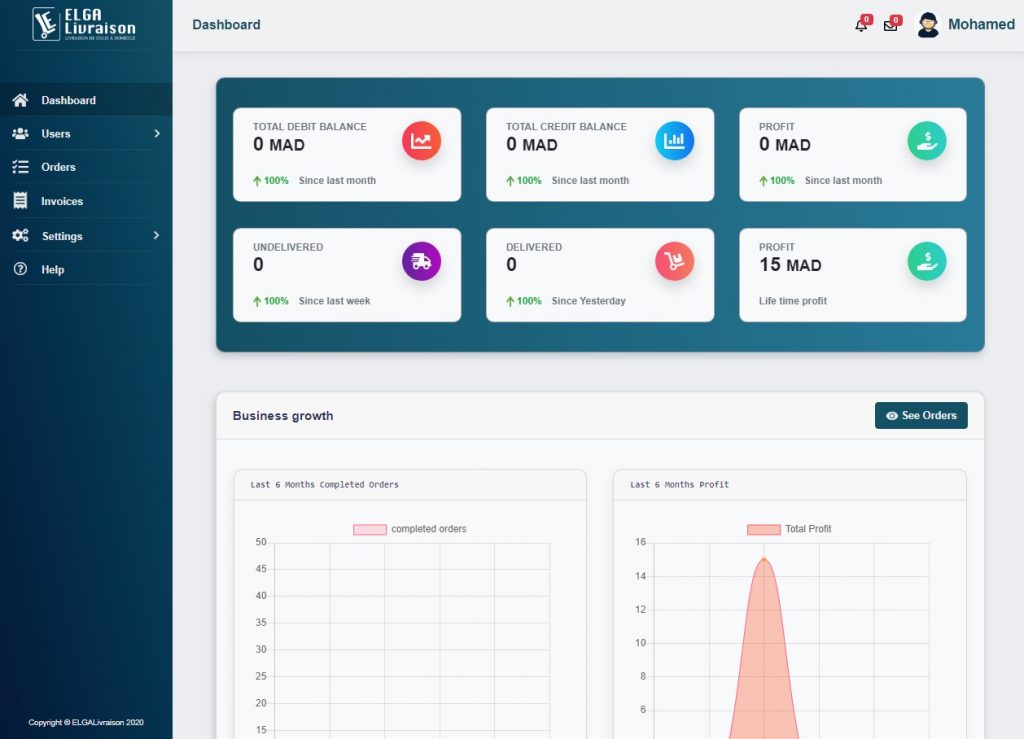Expand the Users submenu chevron
Image resolution: width=1024 pixels, height=739 pixels.
click(x=157, y=133)
